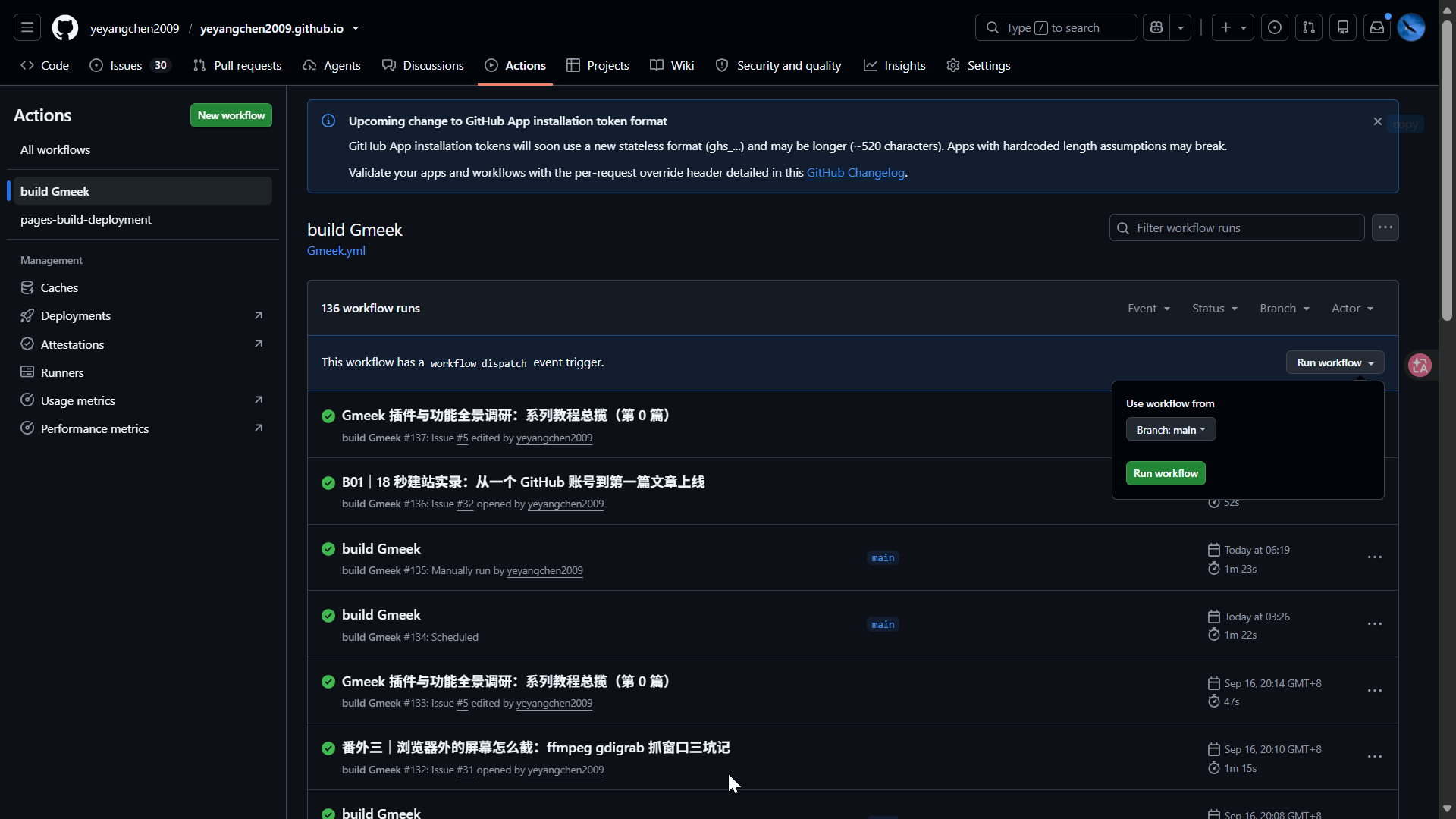The width and height of the screenshot is (1456, 819).
Task: Open the Pull requests tab
Action: [x=237, y=66]
